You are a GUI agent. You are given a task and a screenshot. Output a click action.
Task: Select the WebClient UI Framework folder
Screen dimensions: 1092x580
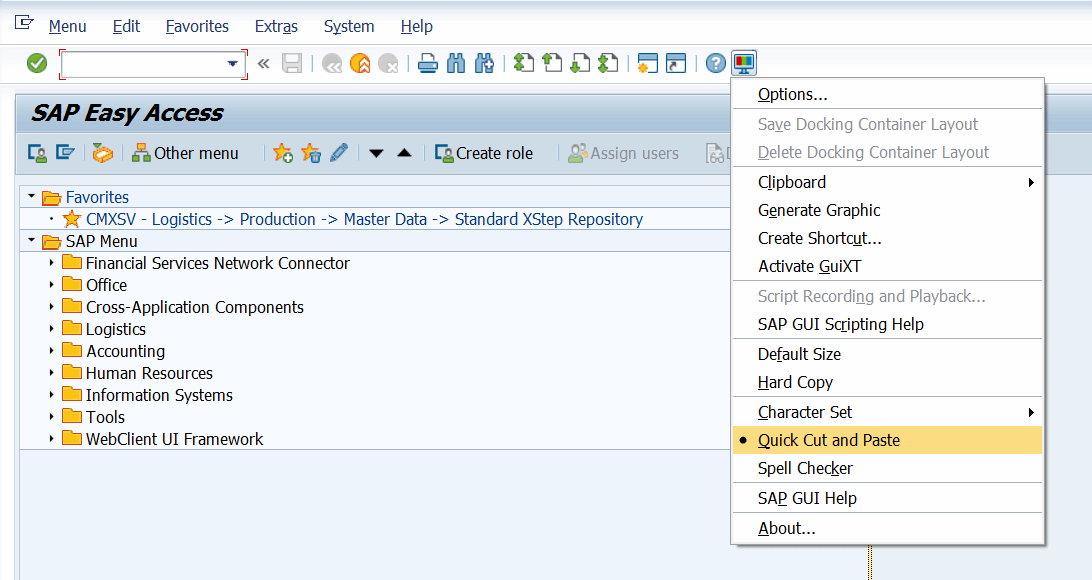[174, 439]
